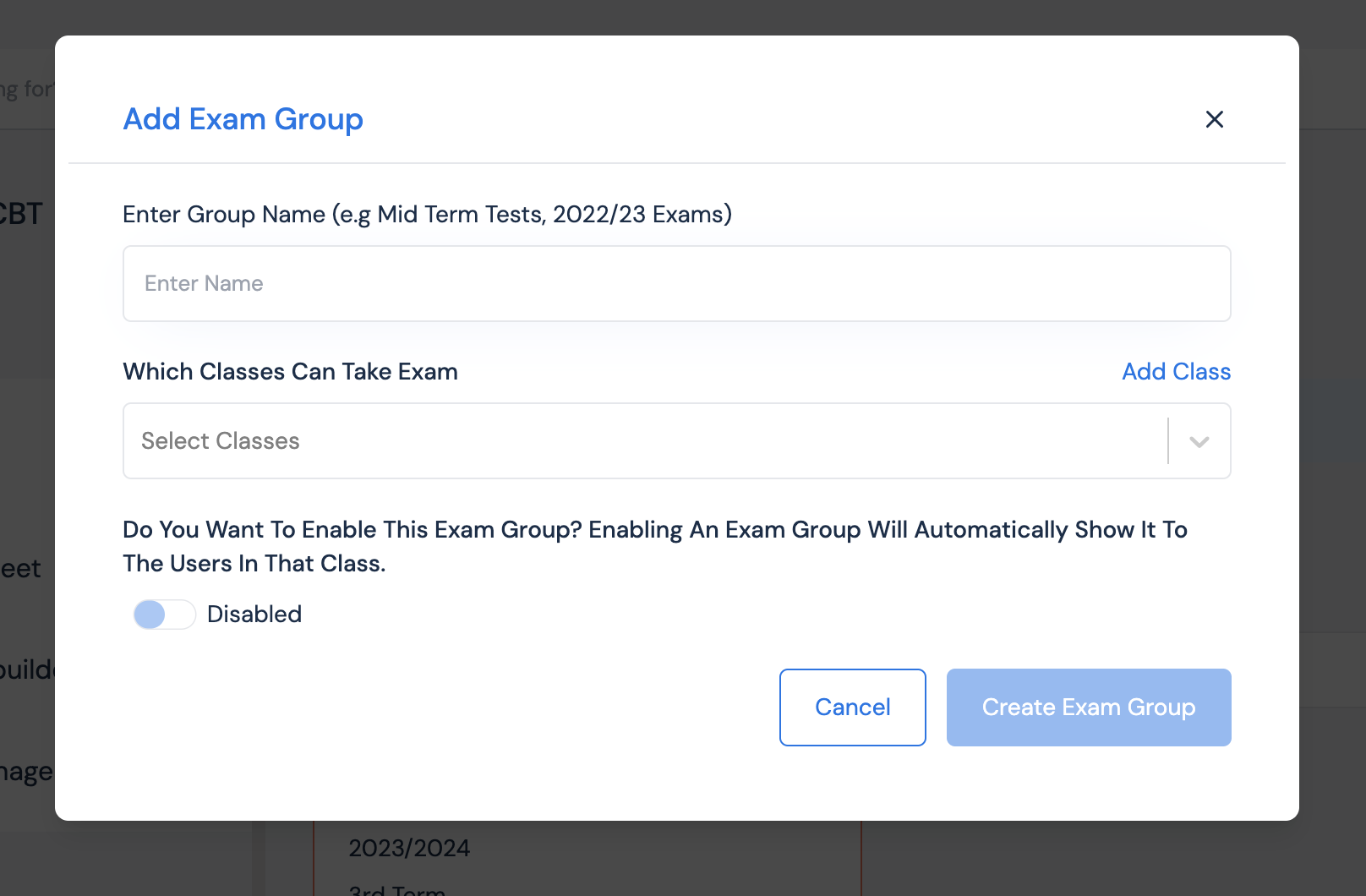Image resolution: width=1366 pixels, height=896 pixels.
Task: Click the dimmed search bar behind dialog
Action: [x=25, y=89]
